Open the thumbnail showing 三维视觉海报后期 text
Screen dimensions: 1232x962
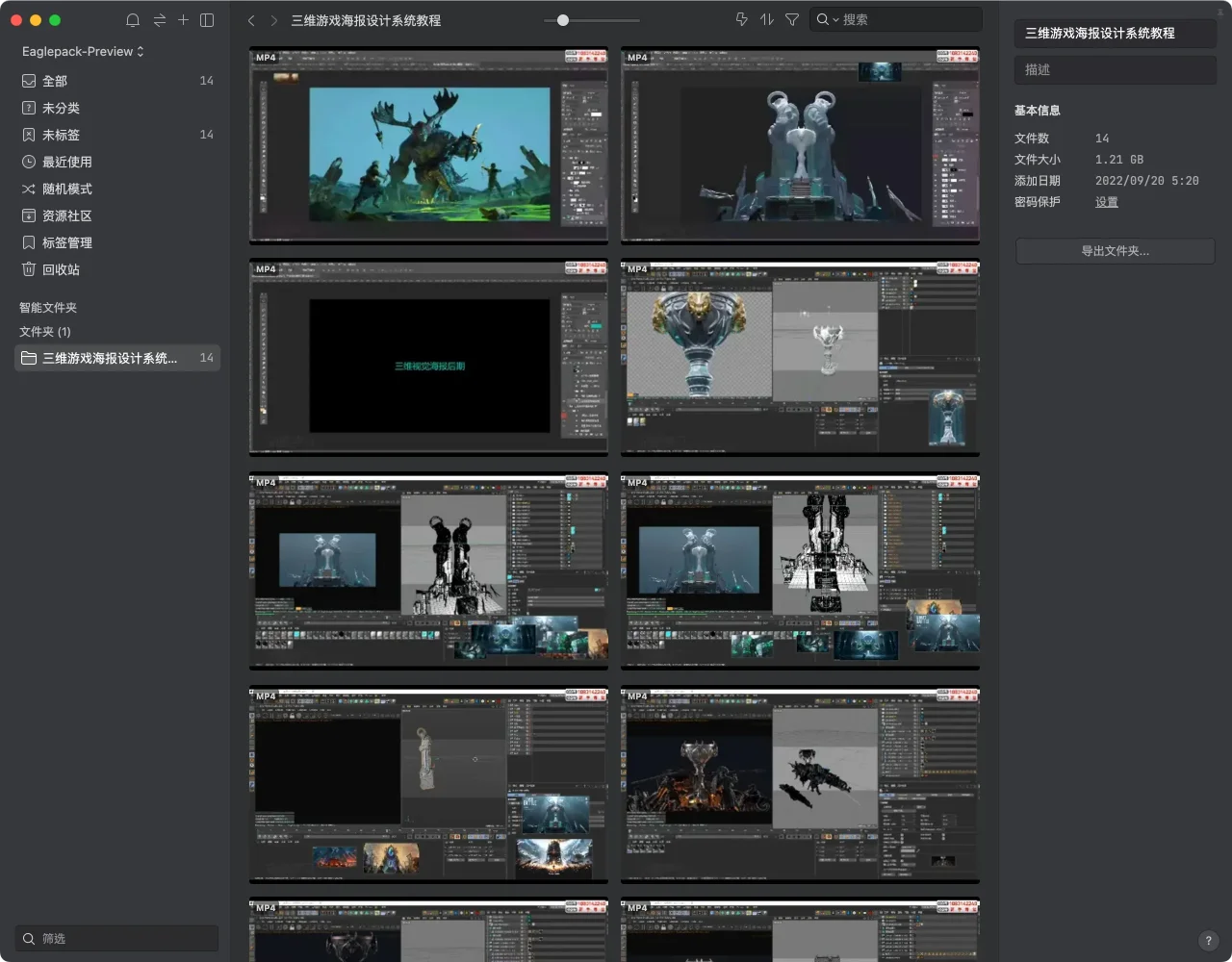pos(428,358)
